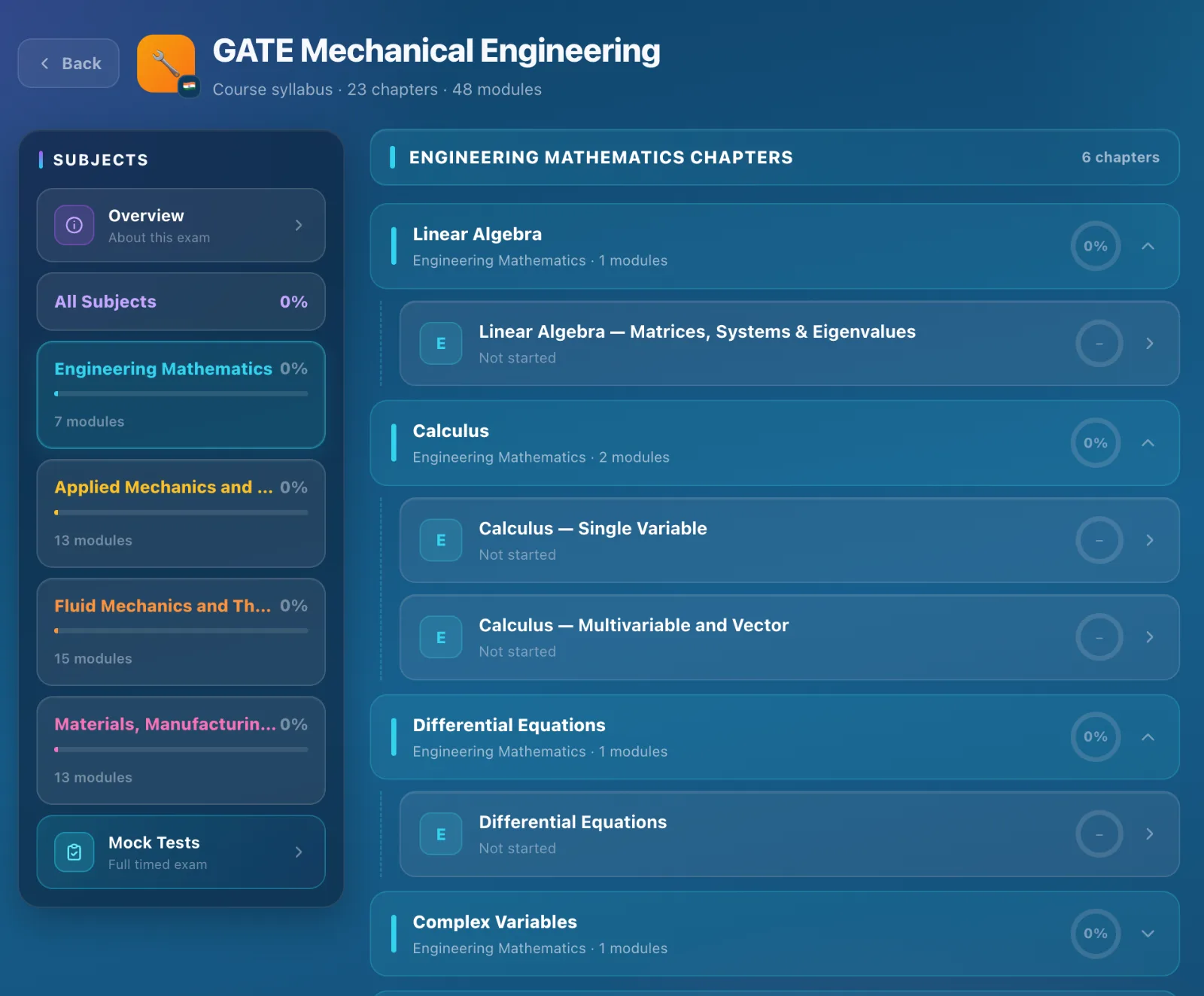Click the 0% ring on Complex Variables chapter
This screenshot has width=1204, height=996.
[1096, 934]
